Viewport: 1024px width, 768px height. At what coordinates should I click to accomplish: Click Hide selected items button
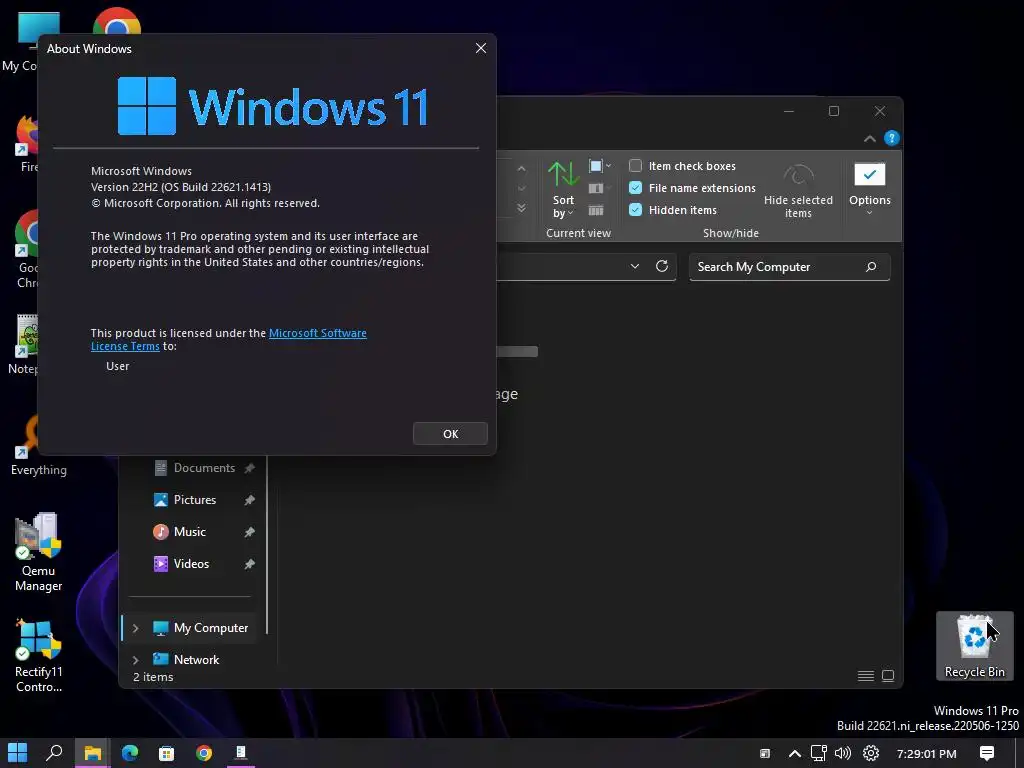click(x=798, y=191)
